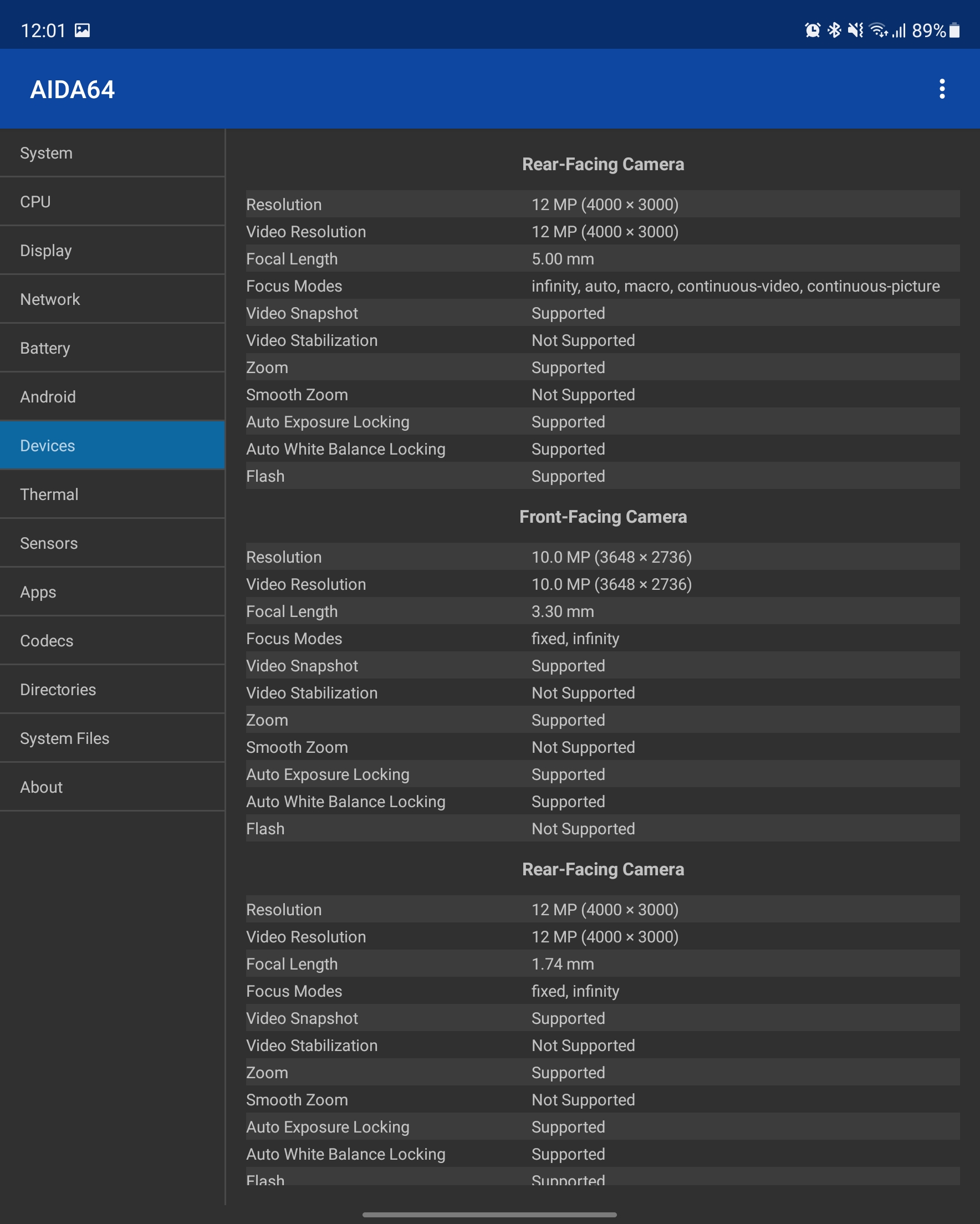Screen dimensions: 980x1224
Task: Go to the CPU section
Action: tap(113, 202)
